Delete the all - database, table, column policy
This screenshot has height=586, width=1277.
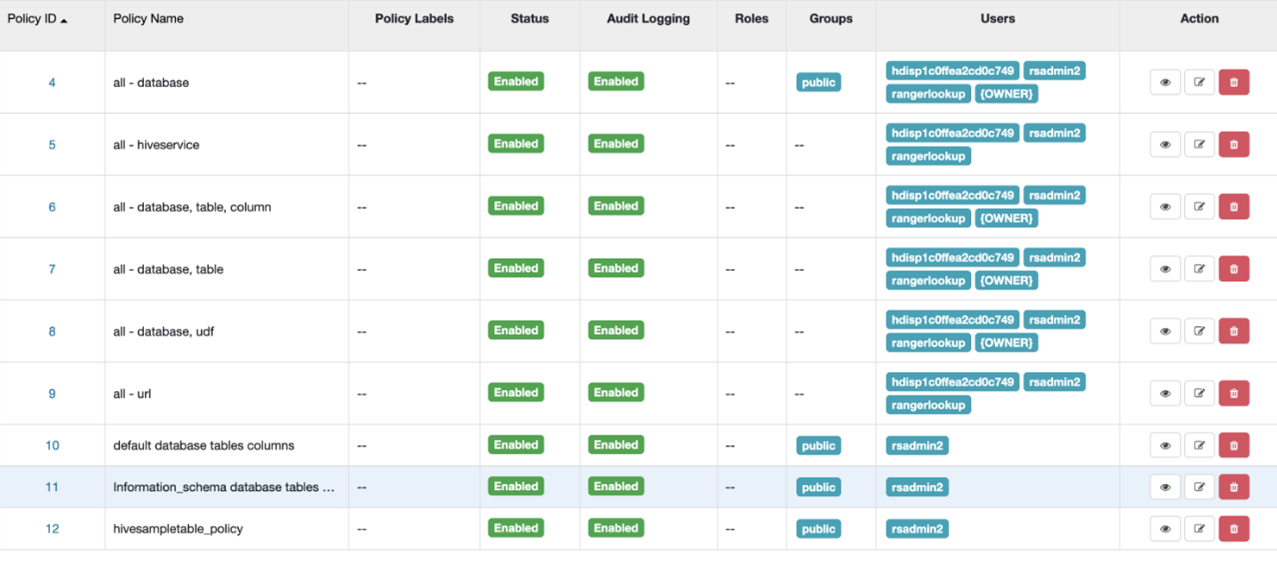coord(1233,207)
